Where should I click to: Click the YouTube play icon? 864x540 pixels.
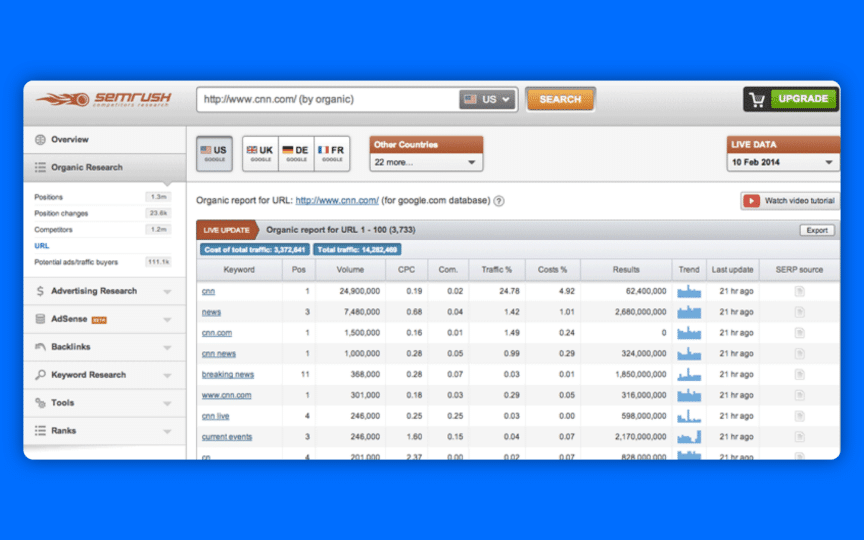pyautogui.click(x=751, y=201)
